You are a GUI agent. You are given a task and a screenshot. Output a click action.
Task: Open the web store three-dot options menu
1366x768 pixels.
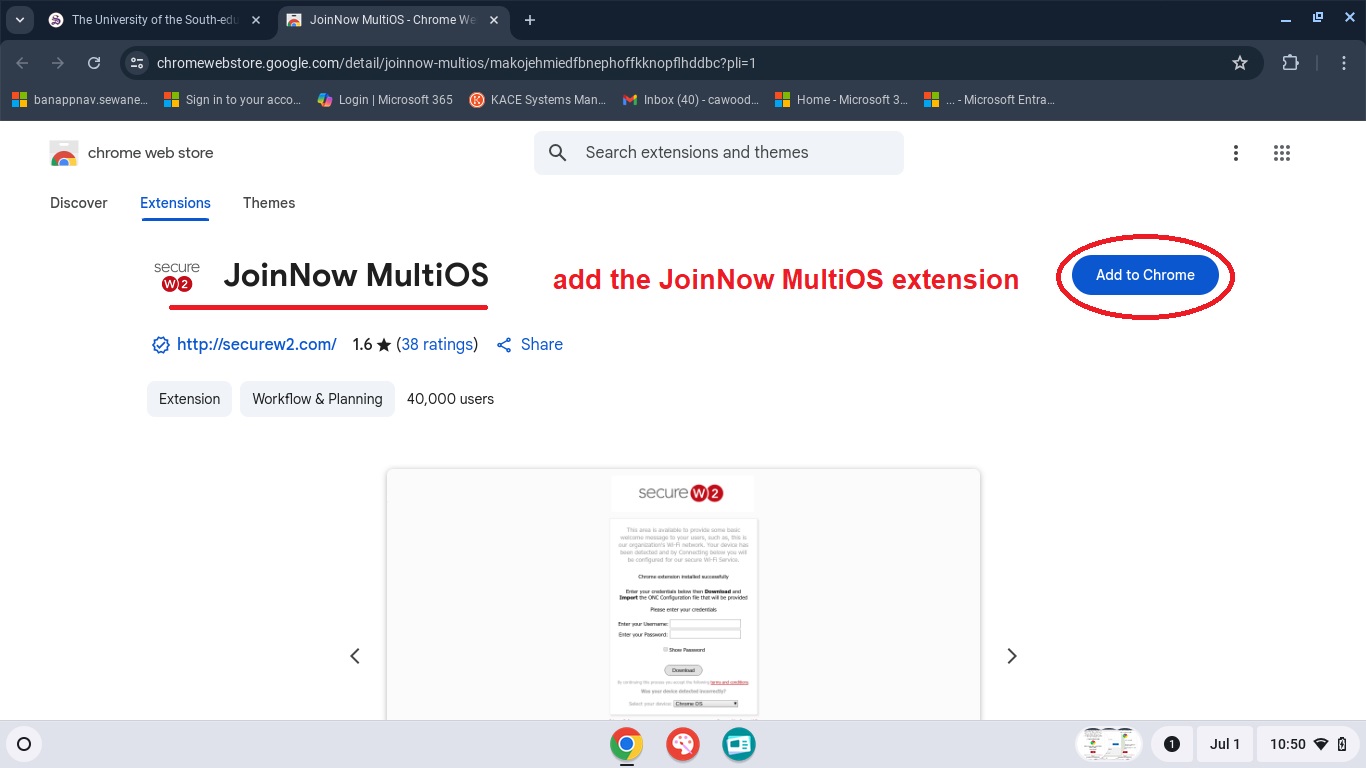(1236, 153)
